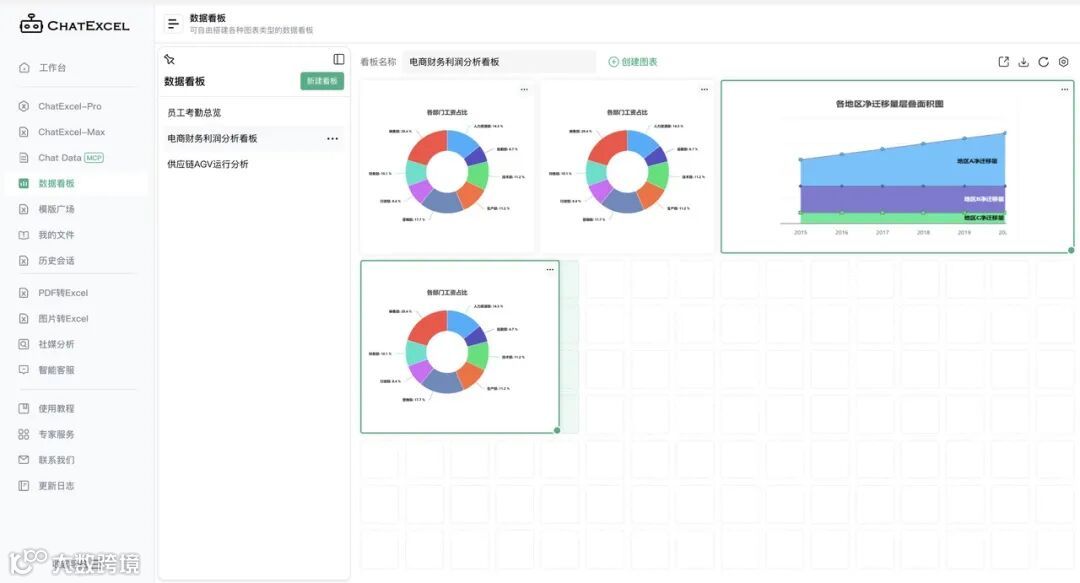Image resolution: width=1080 pixels, height=583 pixels.
Task: Click the 我的文件 folder icon
Action: tap(24, 235)
